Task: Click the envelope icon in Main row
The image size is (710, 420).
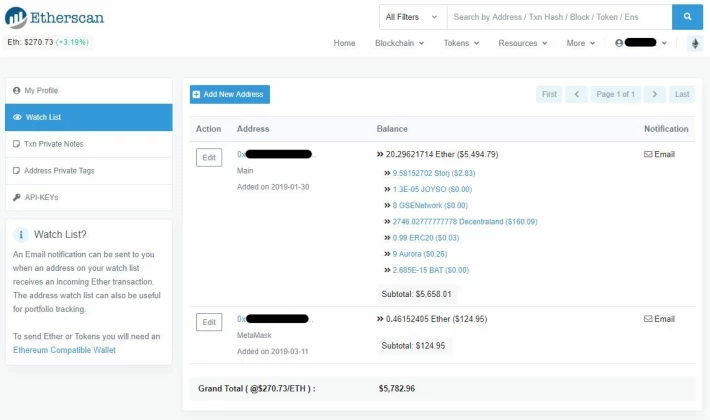Action: click(648, 154)
